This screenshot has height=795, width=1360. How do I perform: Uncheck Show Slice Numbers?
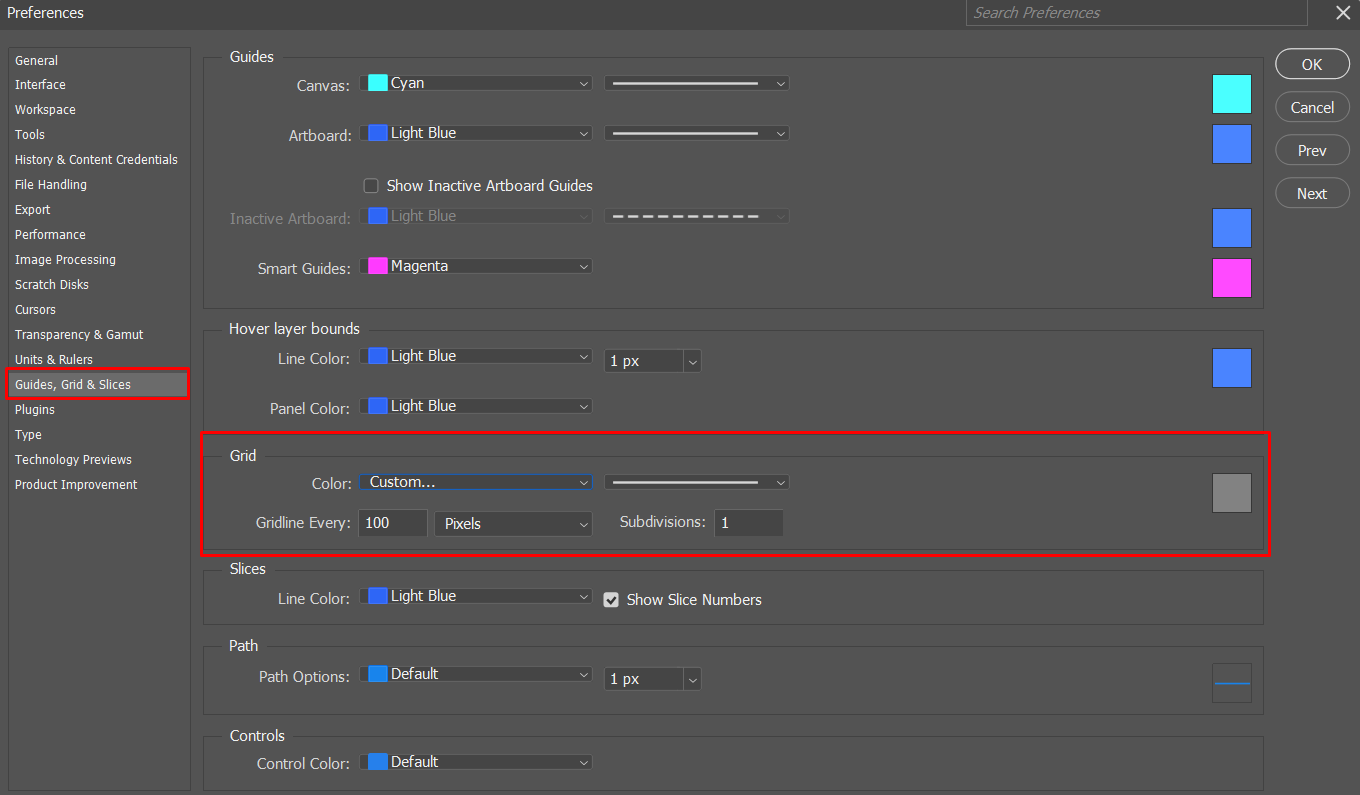[x=611, y=600]
